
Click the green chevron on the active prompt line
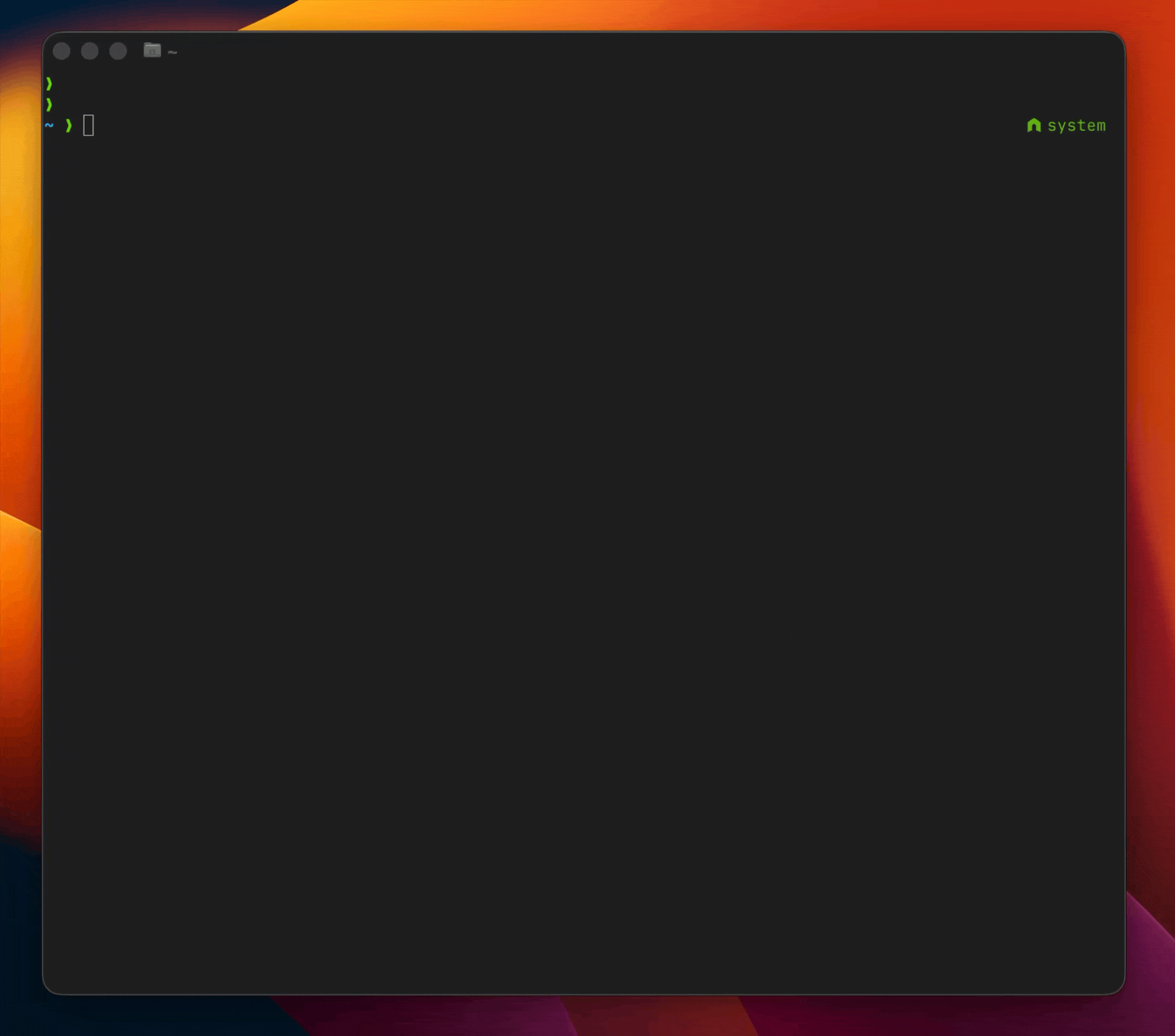(69, 125)
